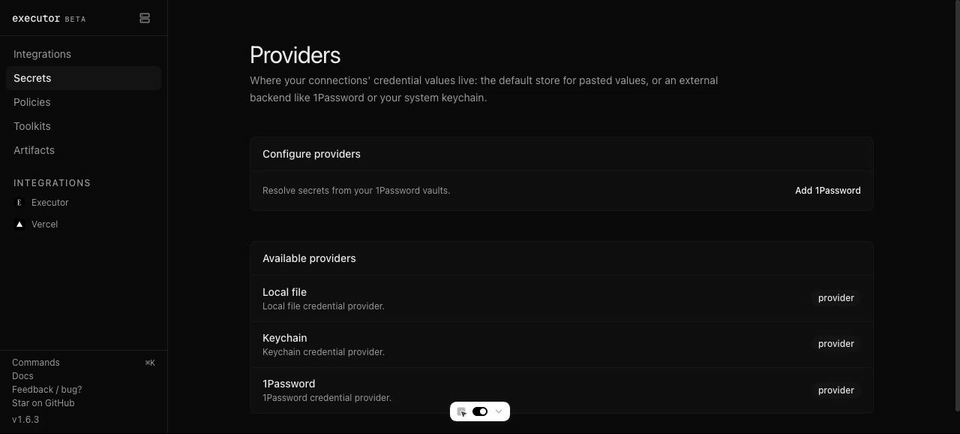
Task: Toggle the switch in the floating bottom widget
Action: (x=480, y=411)
